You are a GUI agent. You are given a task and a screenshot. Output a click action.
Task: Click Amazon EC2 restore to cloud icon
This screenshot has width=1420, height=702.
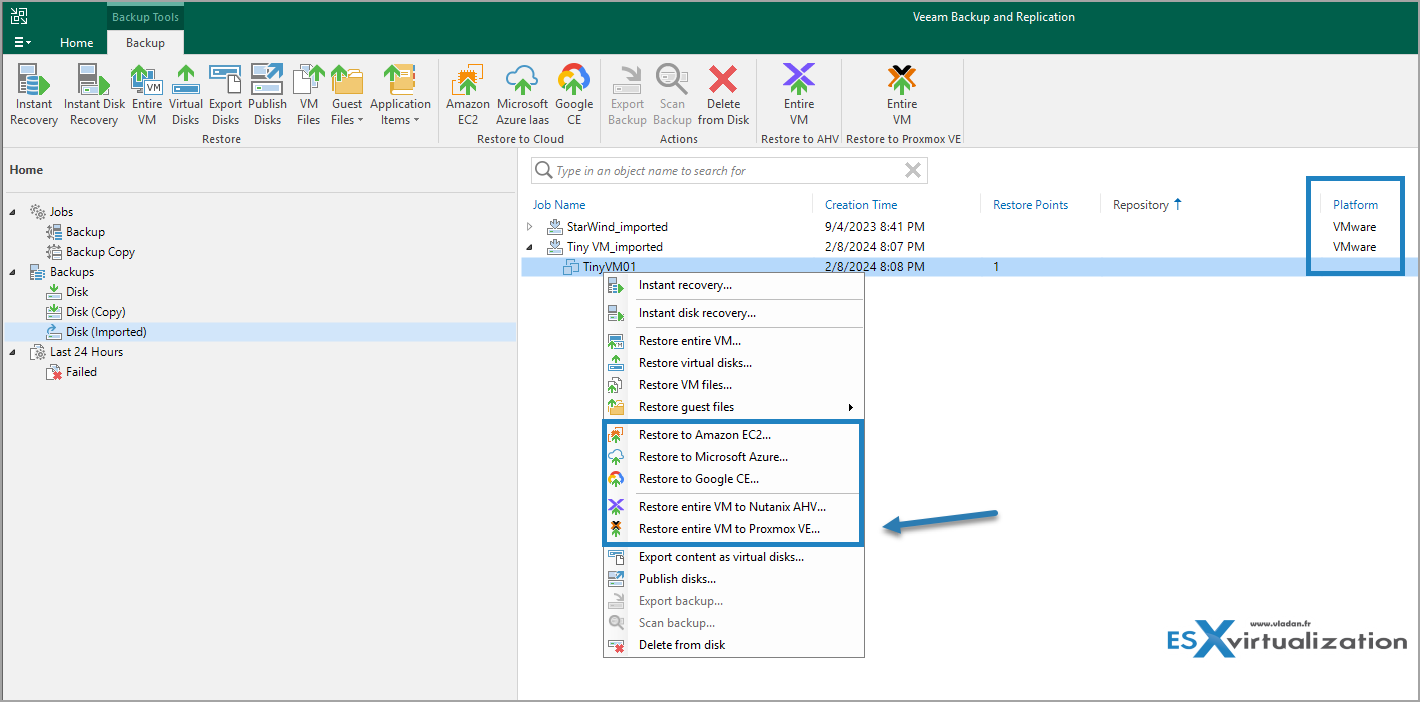(468, 95)
